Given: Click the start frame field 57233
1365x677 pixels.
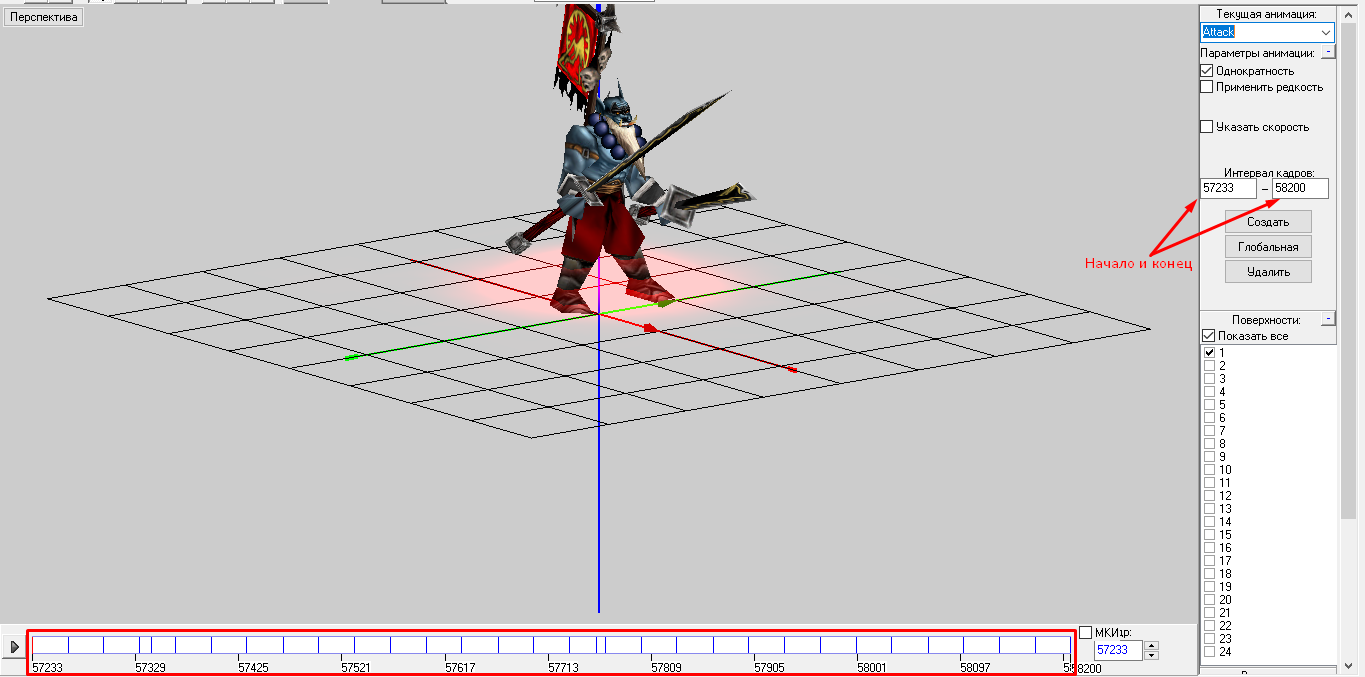Looking at the screenshot, I should point(1228,188).
